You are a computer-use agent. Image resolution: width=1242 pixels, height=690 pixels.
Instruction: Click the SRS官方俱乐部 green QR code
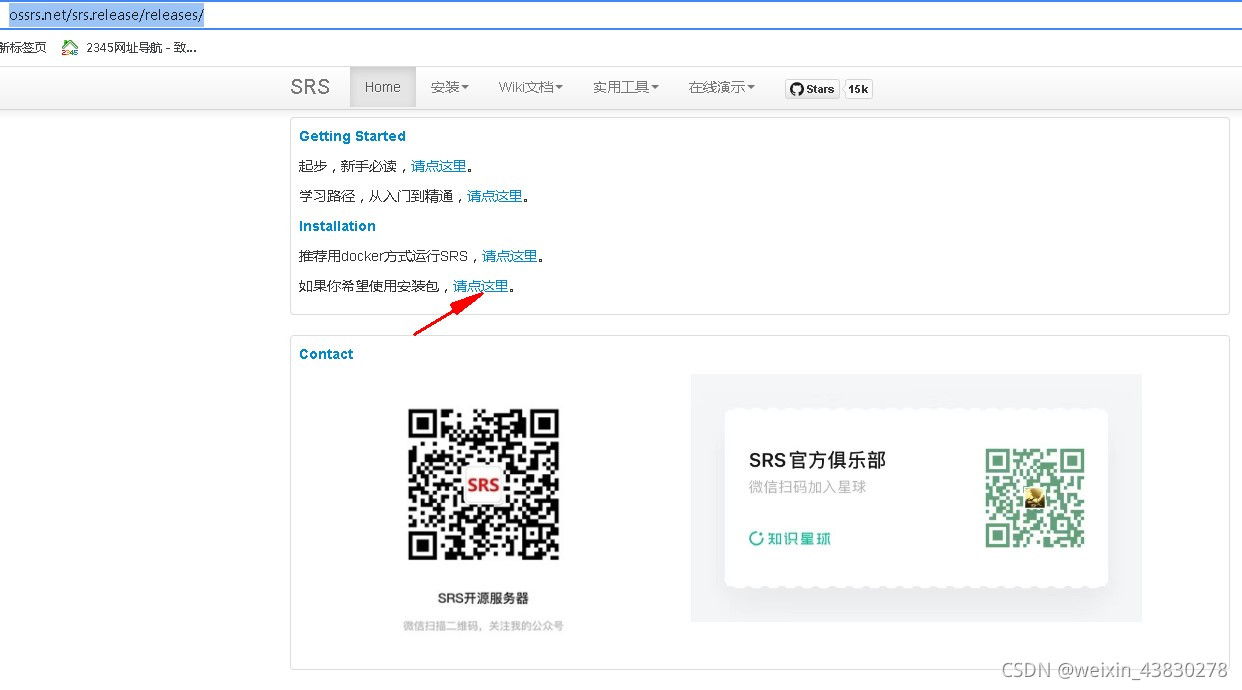click(1035, 498)
